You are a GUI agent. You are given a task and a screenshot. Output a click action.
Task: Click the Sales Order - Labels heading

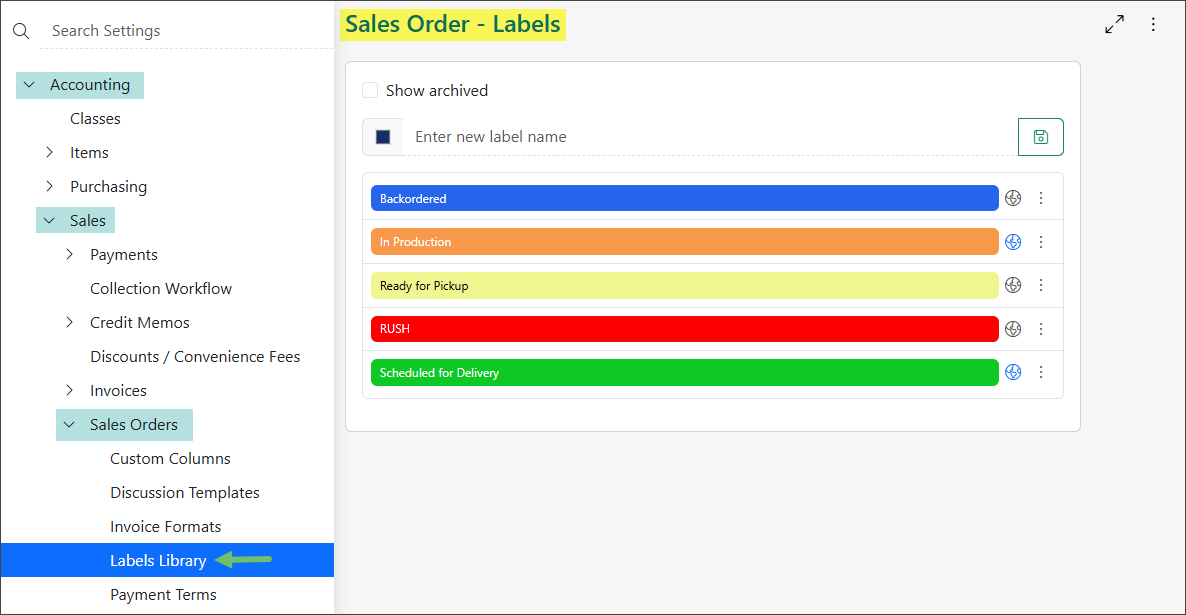[453, 24]
